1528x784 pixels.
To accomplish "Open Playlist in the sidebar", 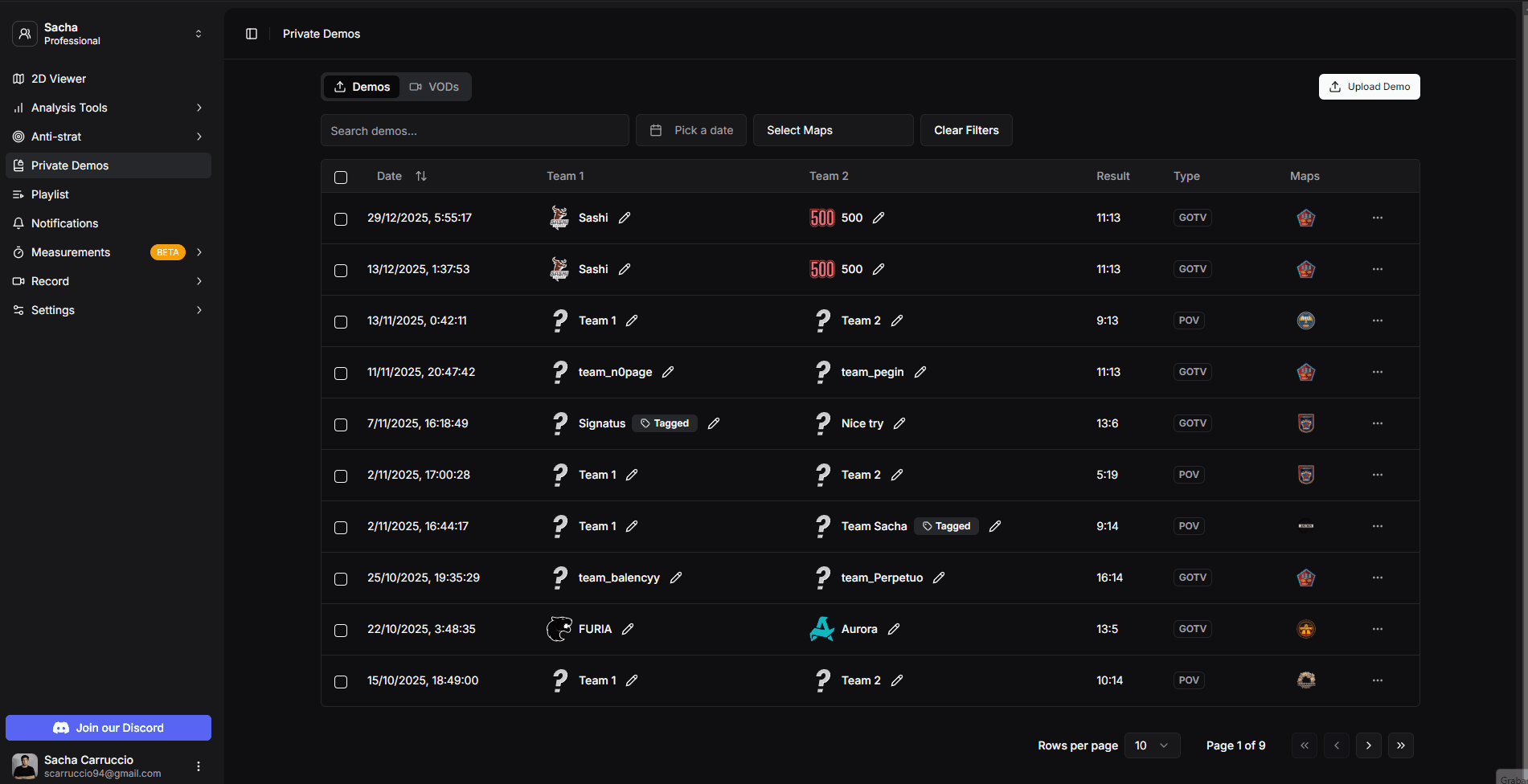I will pos(50,194).
